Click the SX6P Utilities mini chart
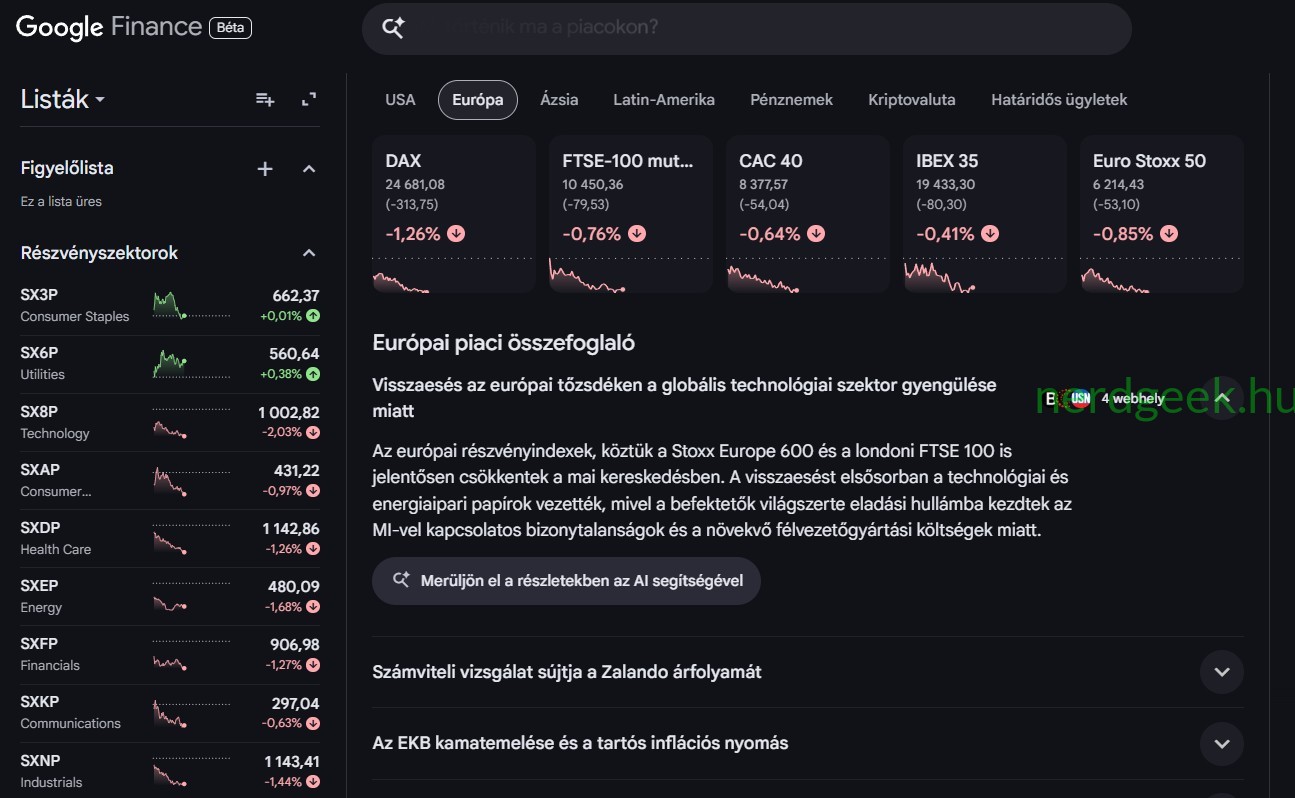1295x798 pixels. 191,363
